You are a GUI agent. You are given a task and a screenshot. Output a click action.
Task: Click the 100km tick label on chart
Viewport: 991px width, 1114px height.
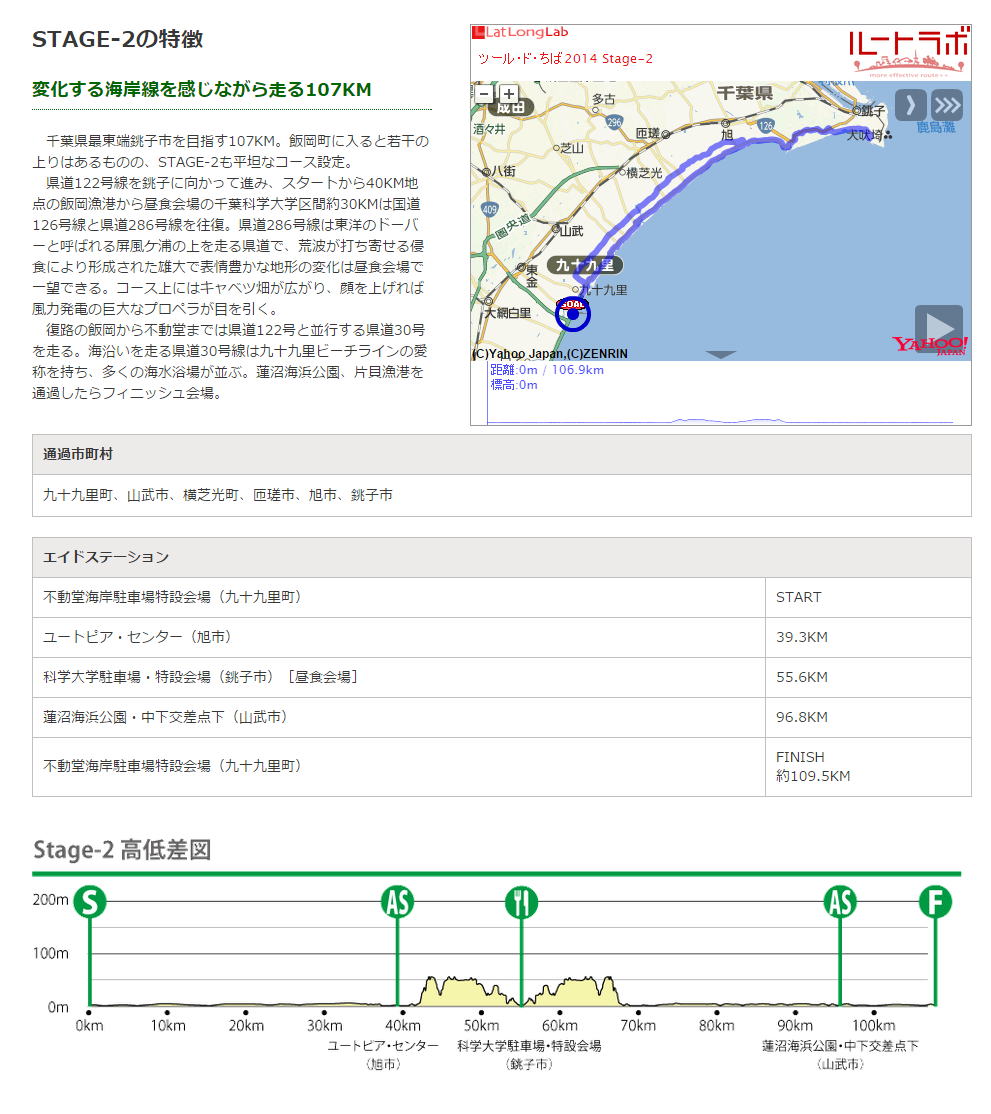(874, 1026)
